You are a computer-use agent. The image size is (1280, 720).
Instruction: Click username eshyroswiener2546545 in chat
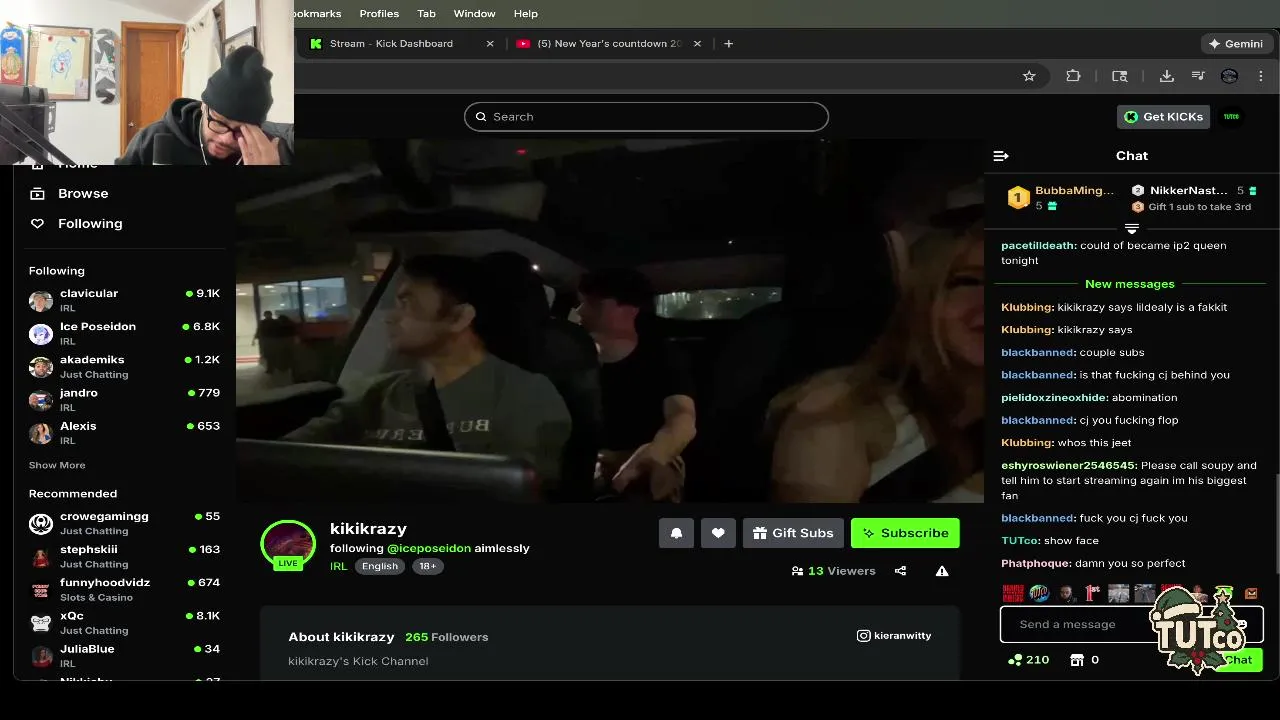tap(1068, 465)
